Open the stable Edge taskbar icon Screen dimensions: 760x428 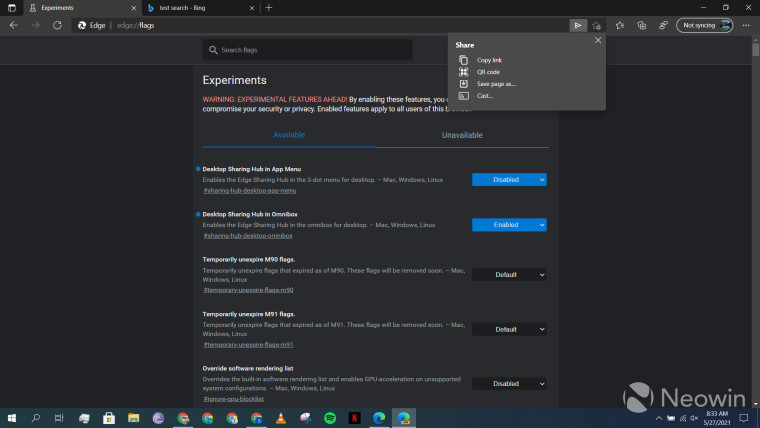point(379,418)
